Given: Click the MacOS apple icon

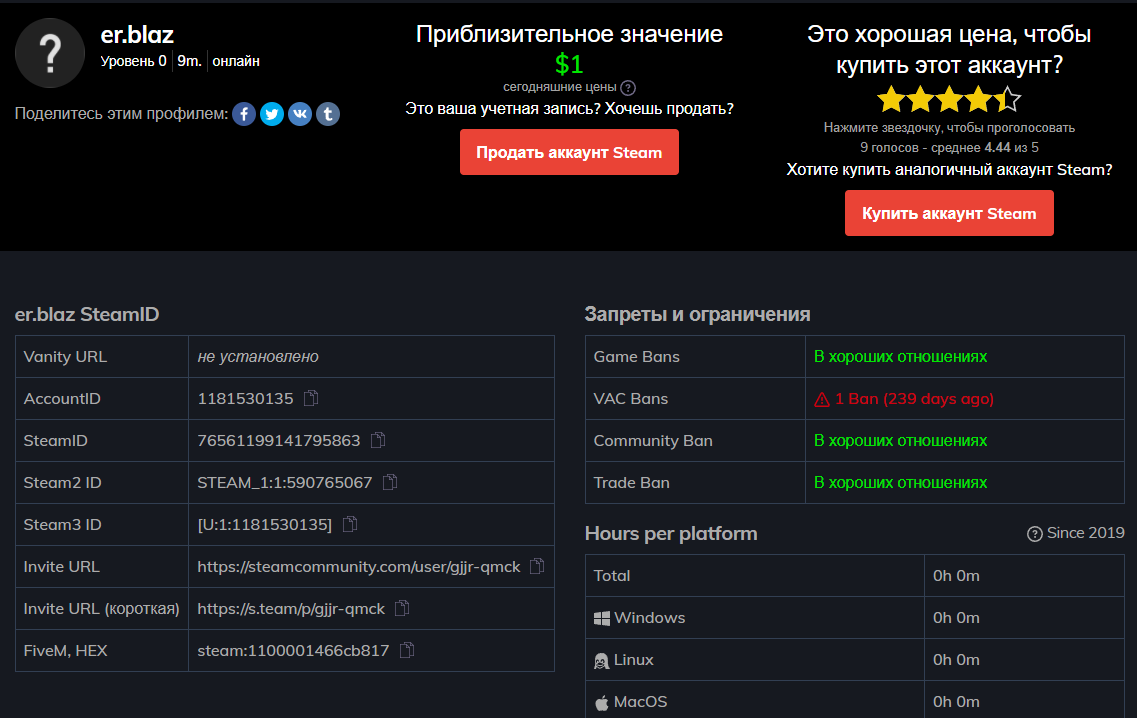Looking at the screenshot, I should point(602,703).
